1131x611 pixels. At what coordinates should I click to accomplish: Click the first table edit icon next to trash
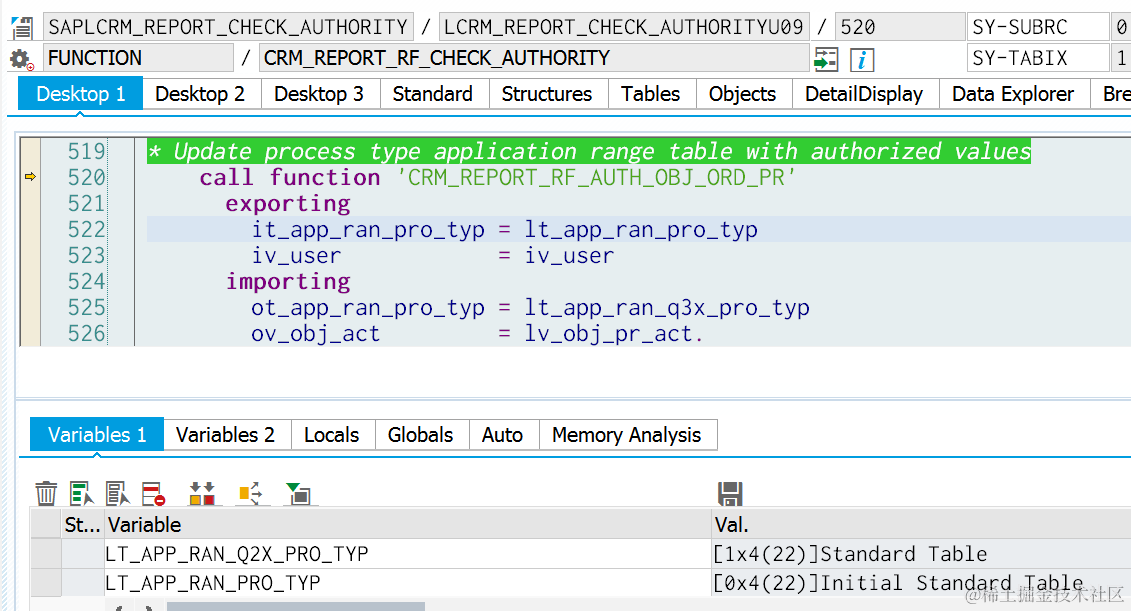tap(82, 493)
